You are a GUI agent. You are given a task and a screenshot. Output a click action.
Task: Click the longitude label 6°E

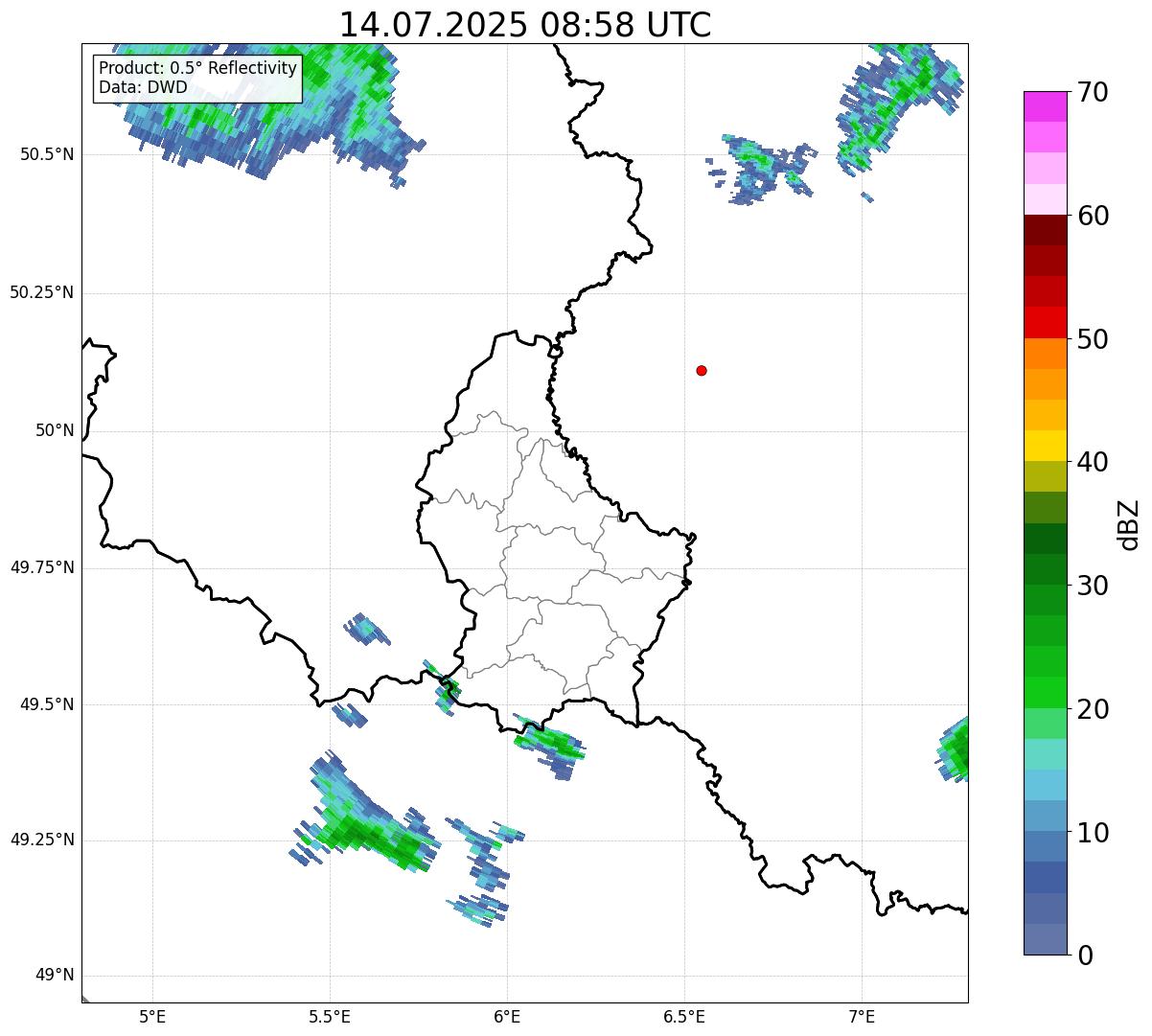click(x=507, y=1017)
